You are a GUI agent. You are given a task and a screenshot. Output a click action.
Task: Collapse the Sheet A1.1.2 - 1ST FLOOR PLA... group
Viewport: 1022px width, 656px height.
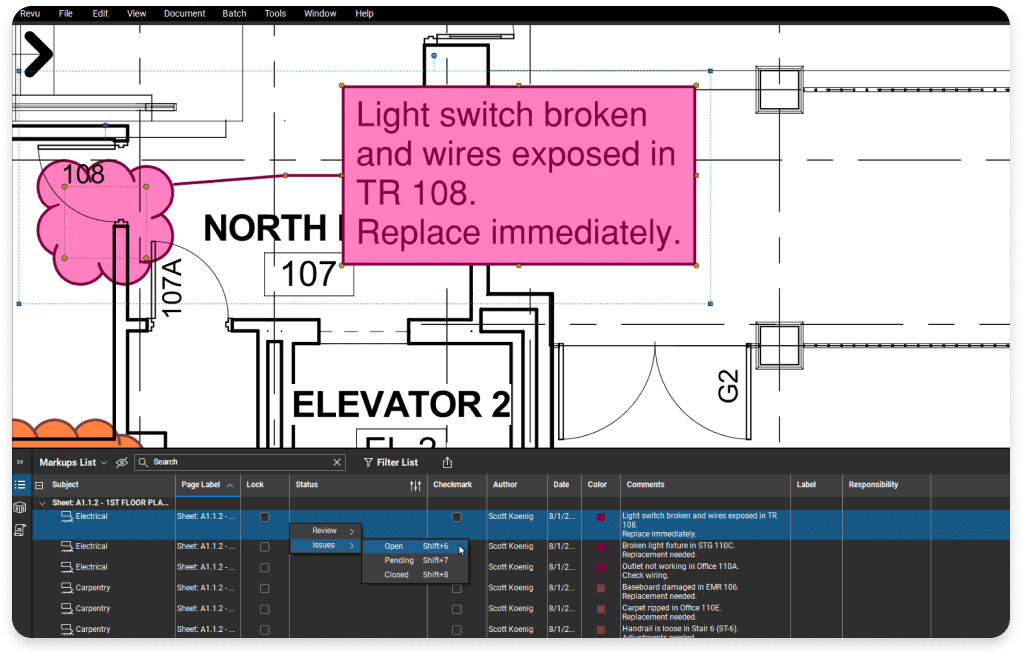click(42, 503)
